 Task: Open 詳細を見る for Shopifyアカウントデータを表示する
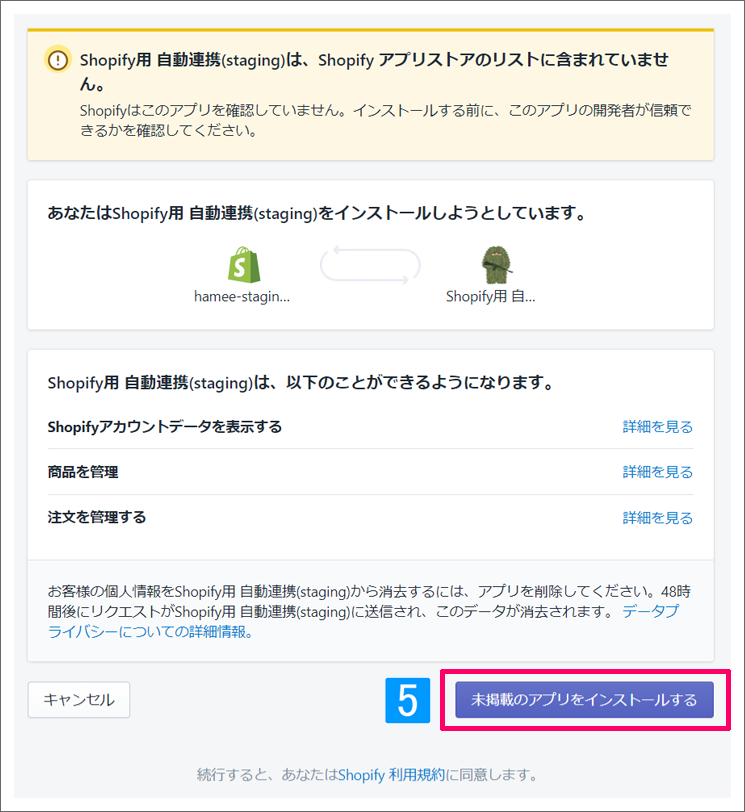point(658,427)
